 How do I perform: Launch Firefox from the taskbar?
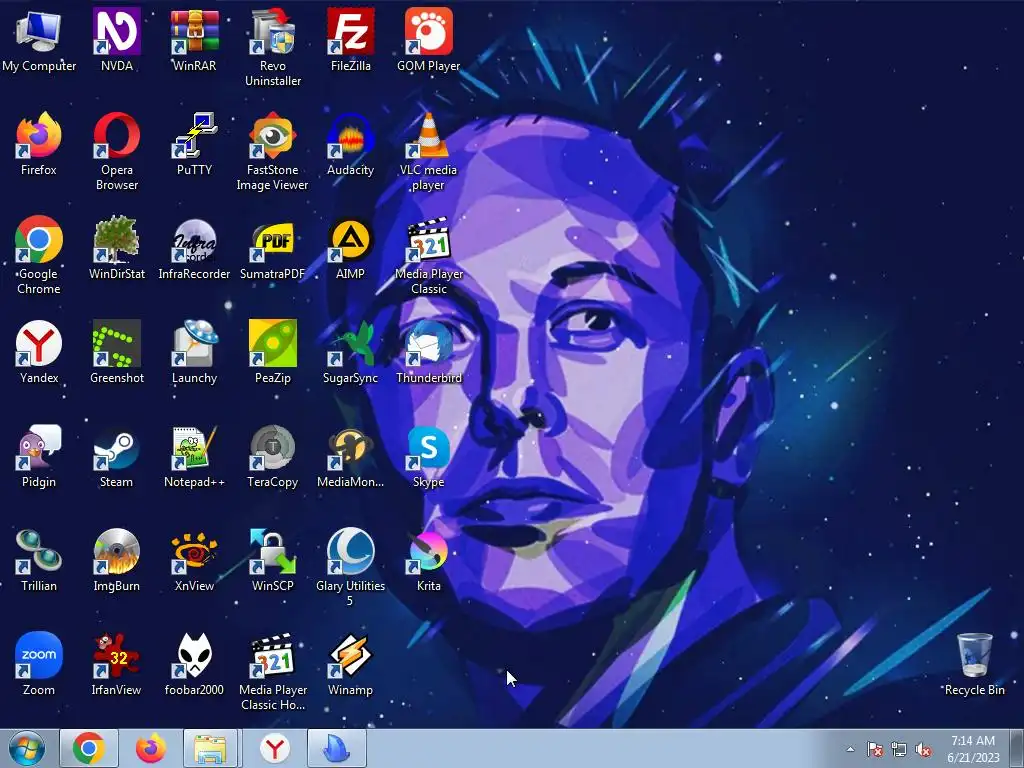pos(150,748)
